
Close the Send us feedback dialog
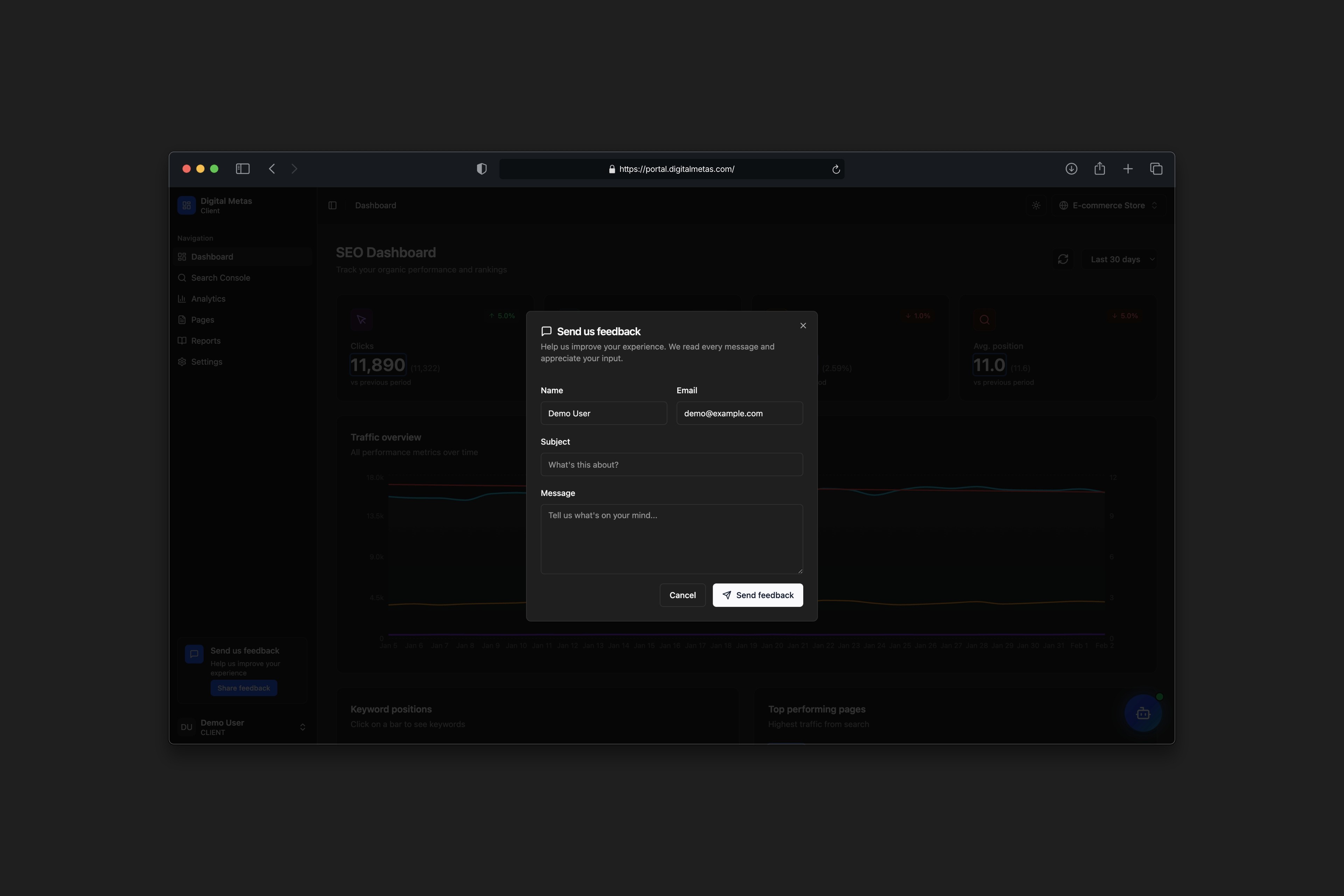(803, 326)
